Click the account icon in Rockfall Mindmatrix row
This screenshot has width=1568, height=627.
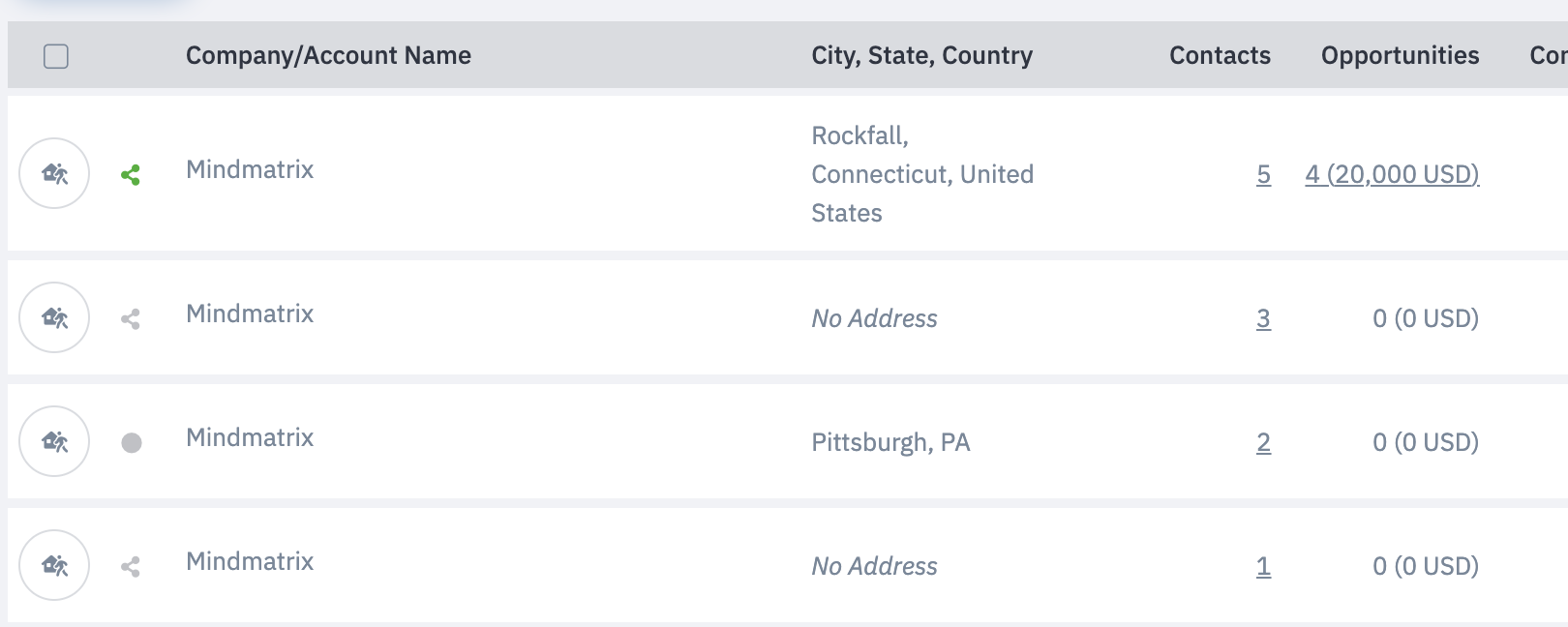click(x=54, y=173)
